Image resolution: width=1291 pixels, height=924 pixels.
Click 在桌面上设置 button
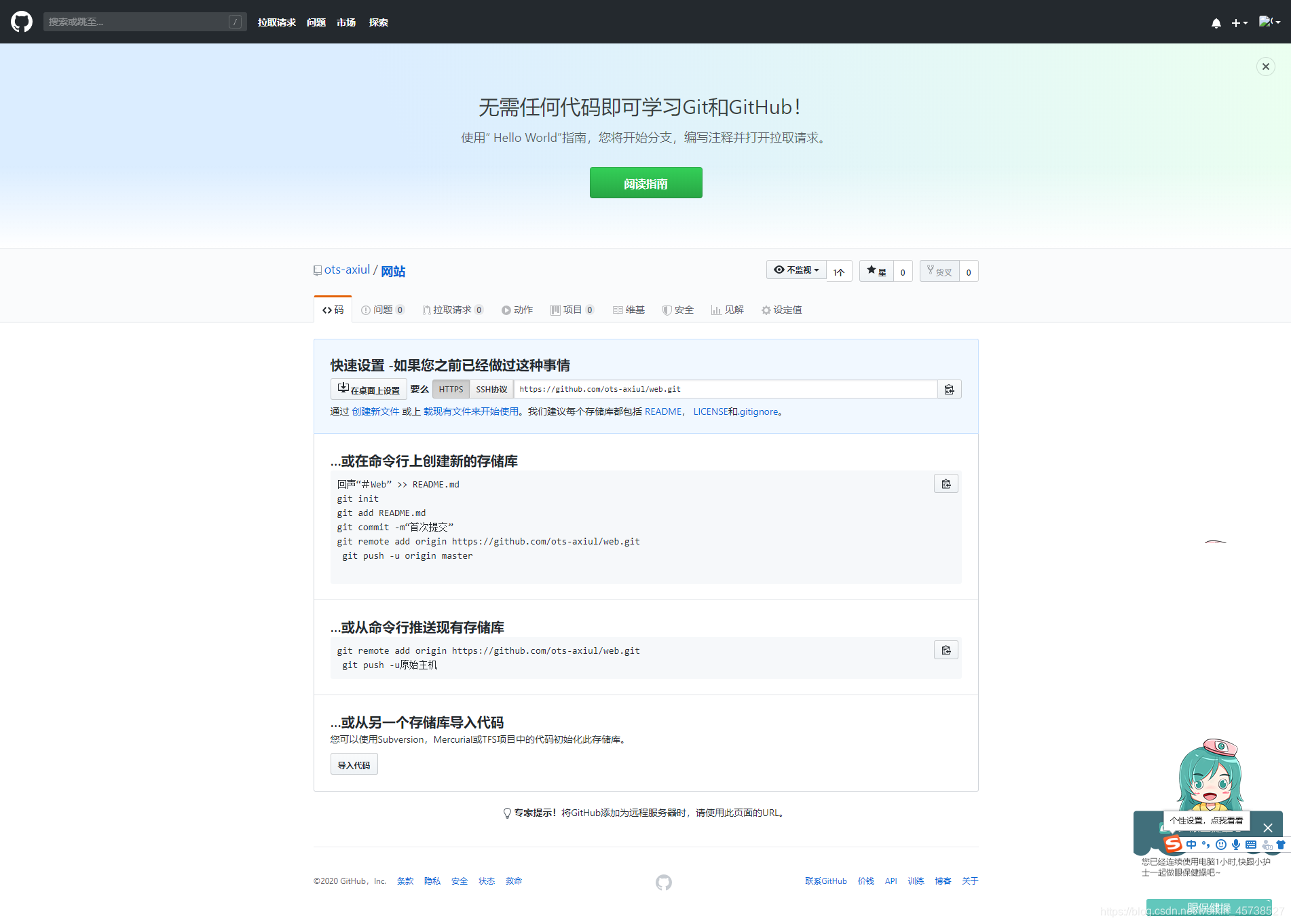[x=369, y=389]
